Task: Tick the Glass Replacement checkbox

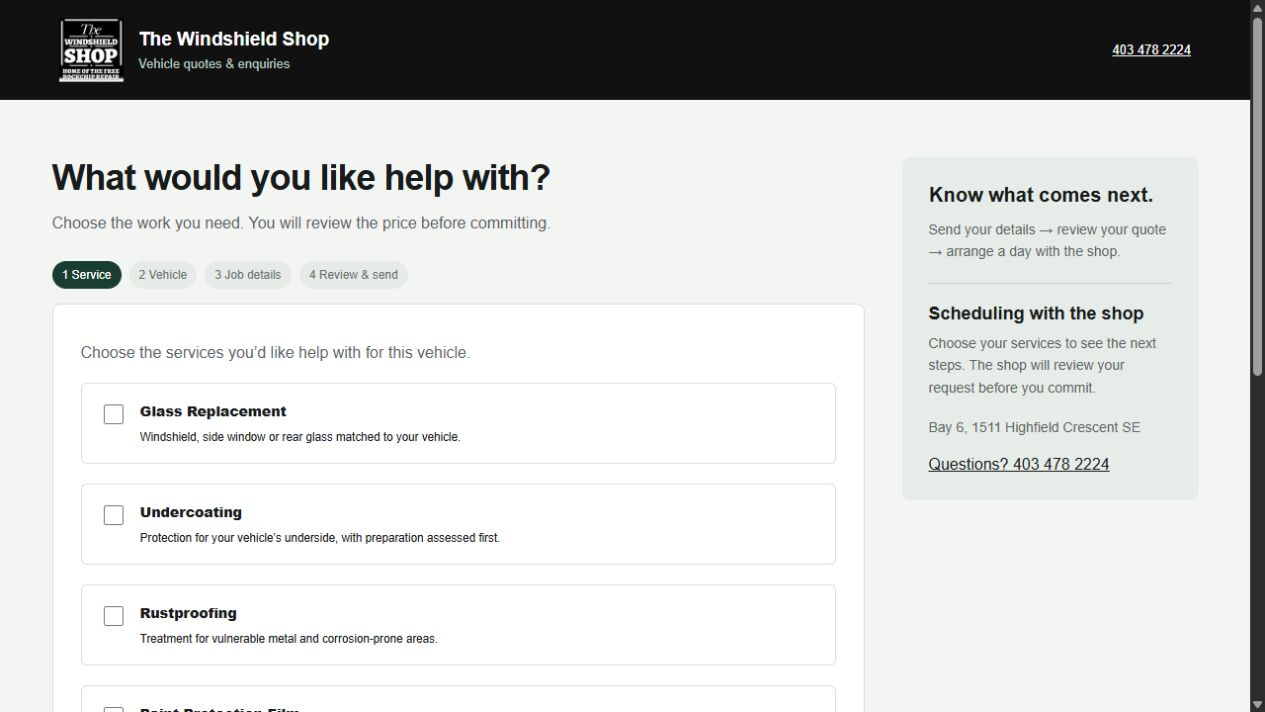Action: (114, 414)
